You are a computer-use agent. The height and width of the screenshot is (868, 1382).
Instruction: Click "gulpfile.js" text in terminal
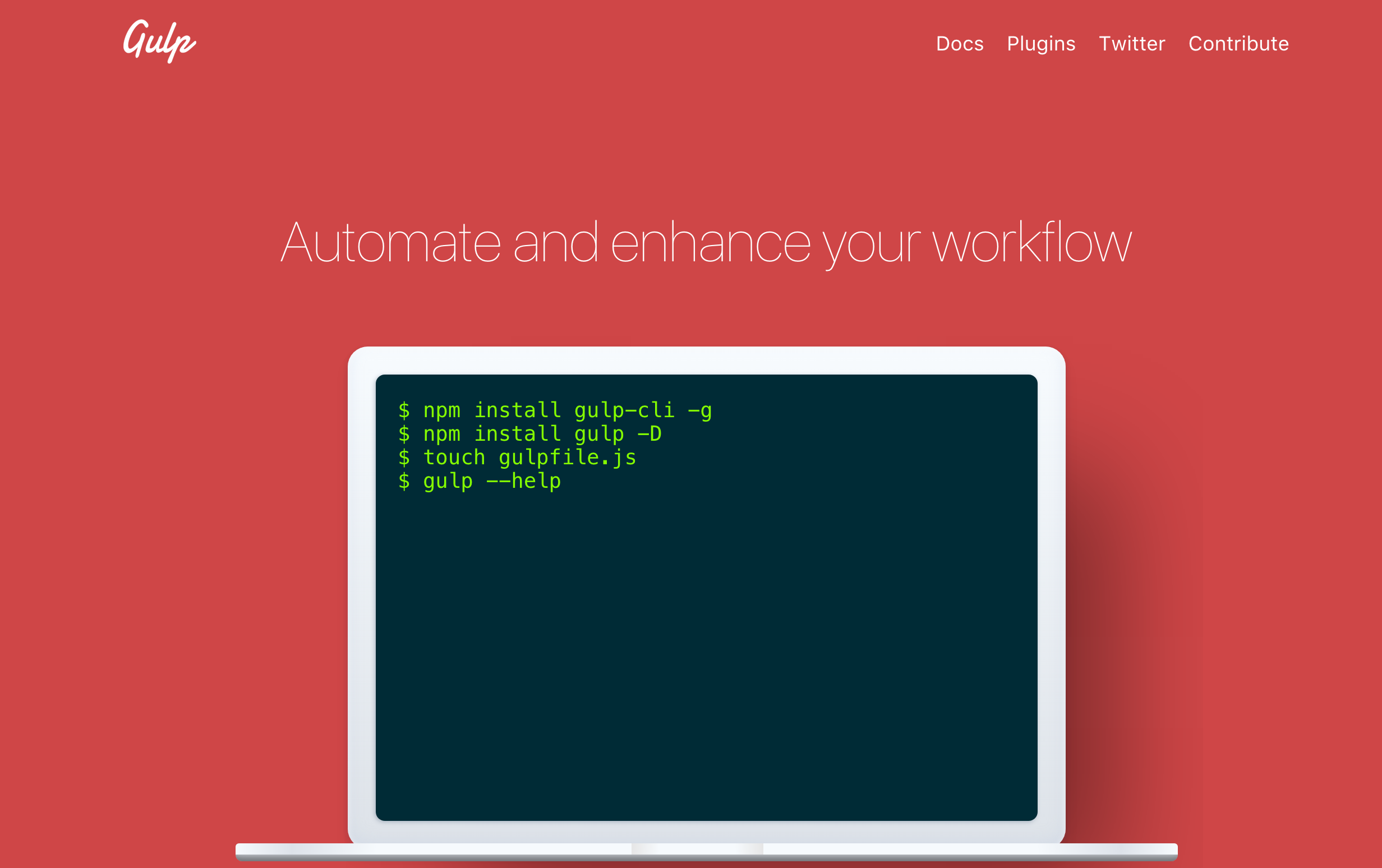coord(567,458)
